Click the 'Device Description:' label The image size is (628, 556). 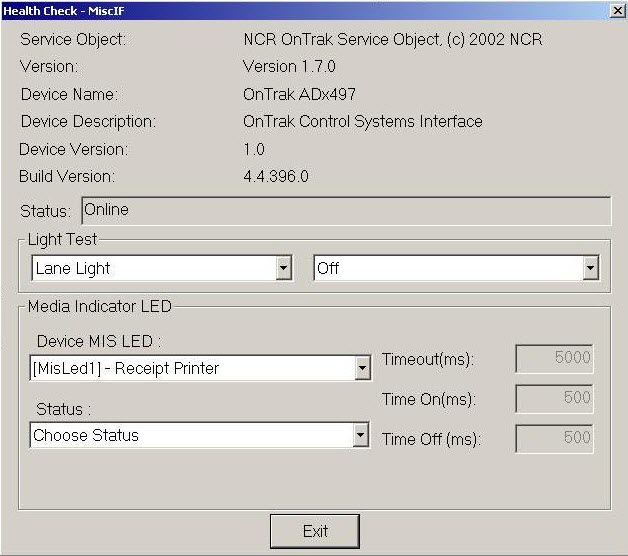pos(89,122)
